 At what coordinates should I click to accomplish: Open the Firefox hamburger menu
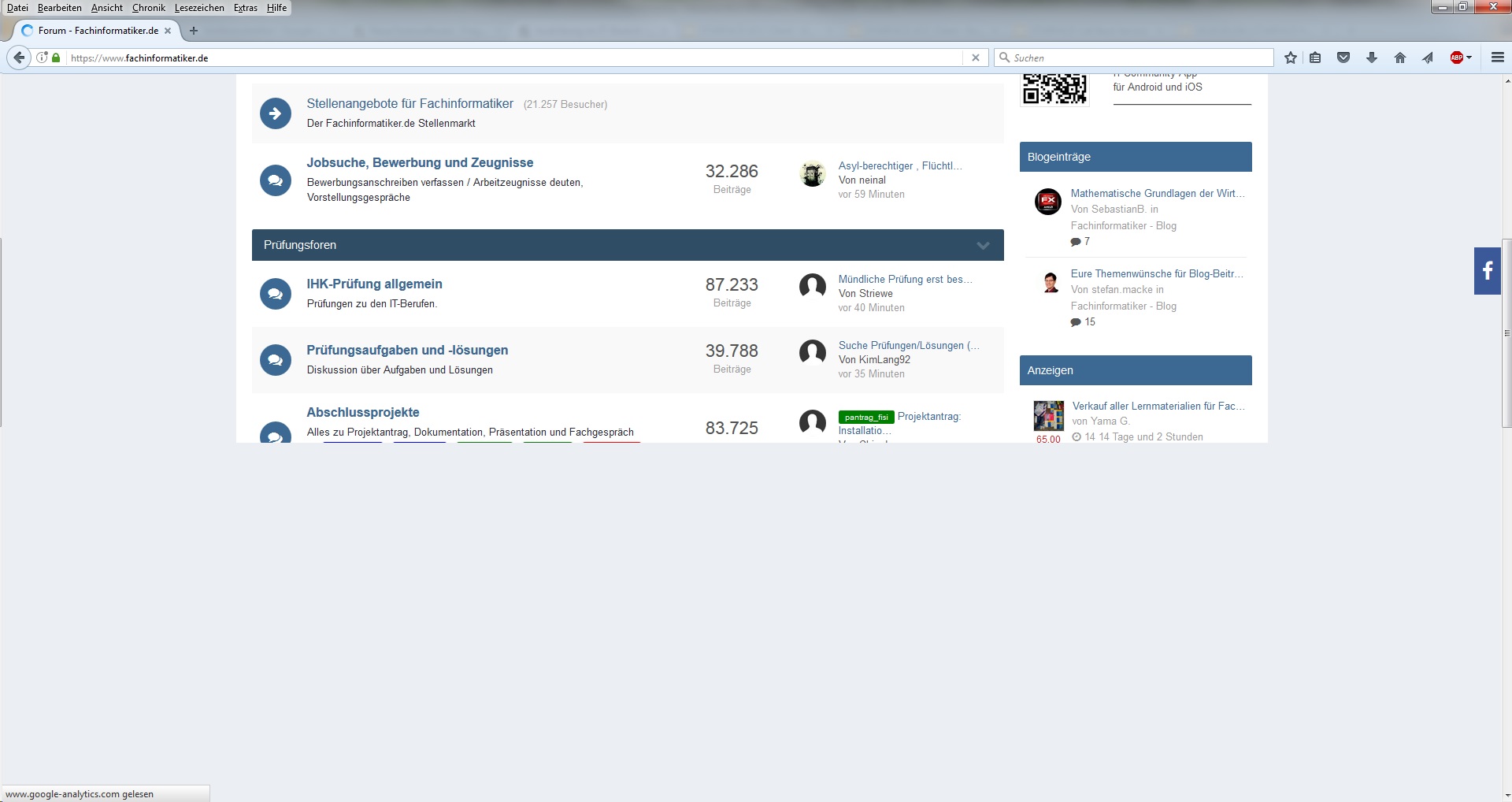pyautogui.click(x=1498, y=58)
